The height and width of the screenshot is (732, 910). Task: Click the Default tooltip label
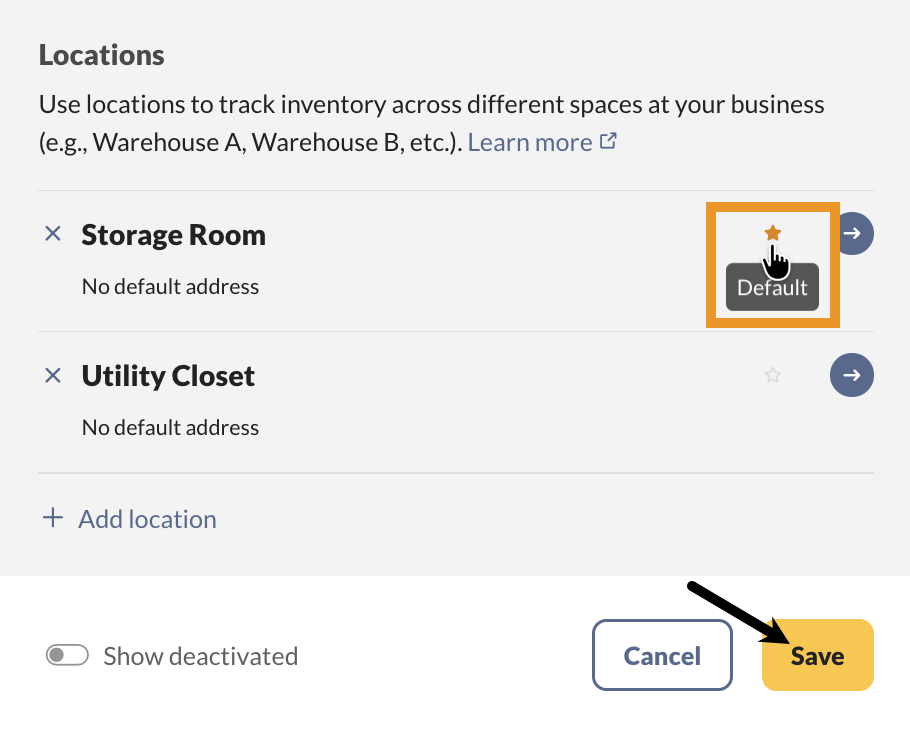point(772,288)
